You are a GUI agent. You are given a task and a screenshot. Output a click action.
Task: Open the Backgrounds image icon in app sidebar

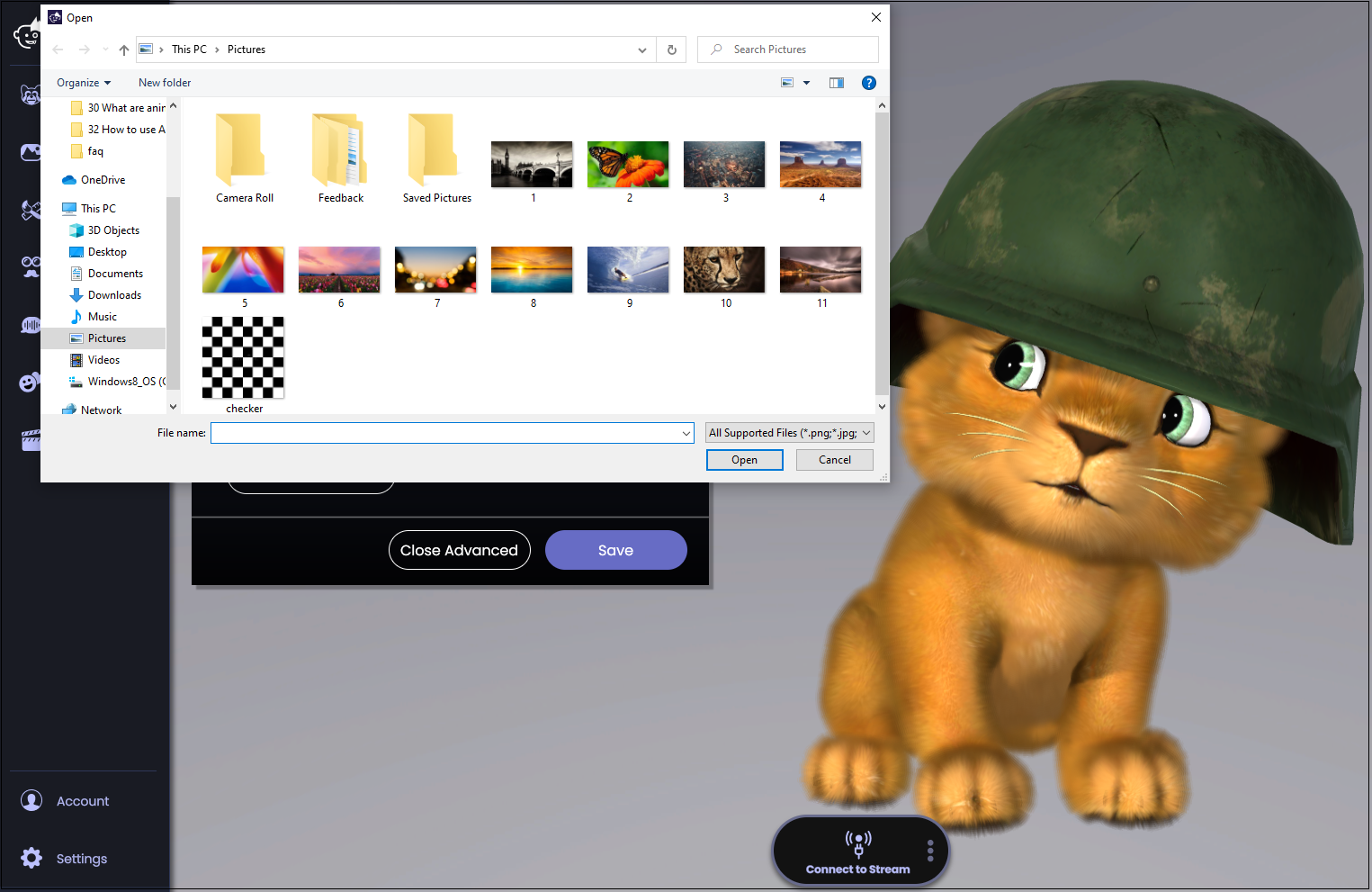coord(30,152)
